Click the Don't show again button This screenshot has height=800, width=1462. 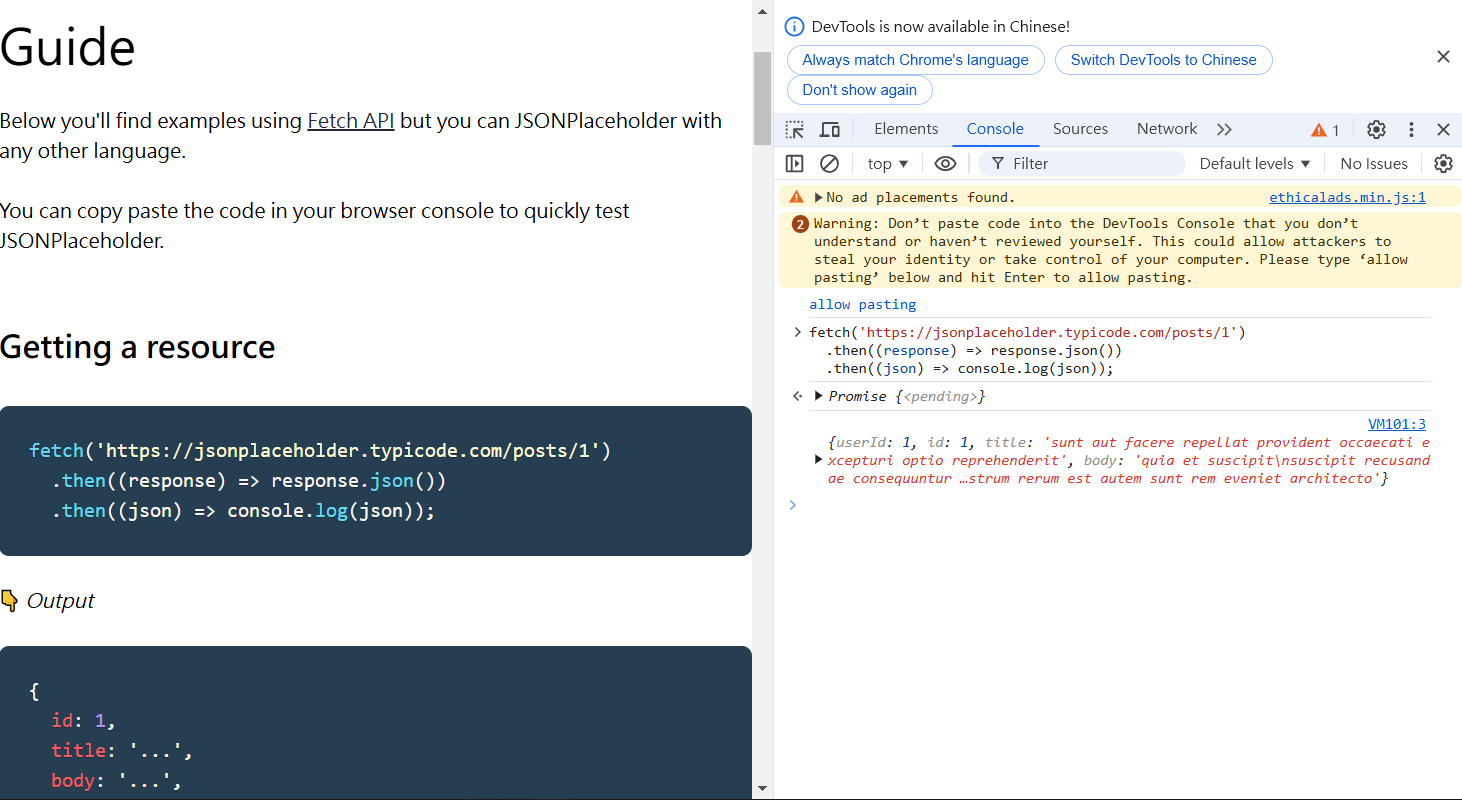[x=860, y=90]
